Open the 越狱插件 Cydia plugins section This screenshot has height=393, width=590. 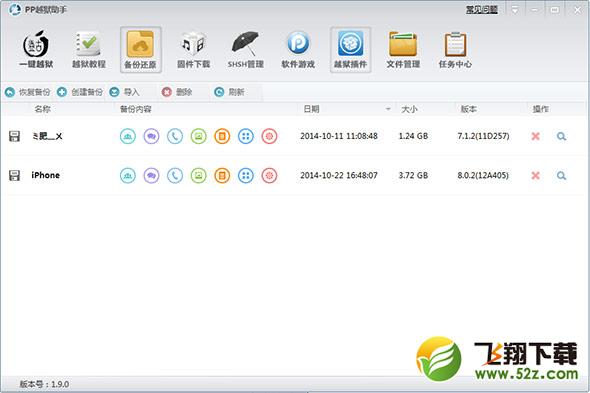click(350, 50)
